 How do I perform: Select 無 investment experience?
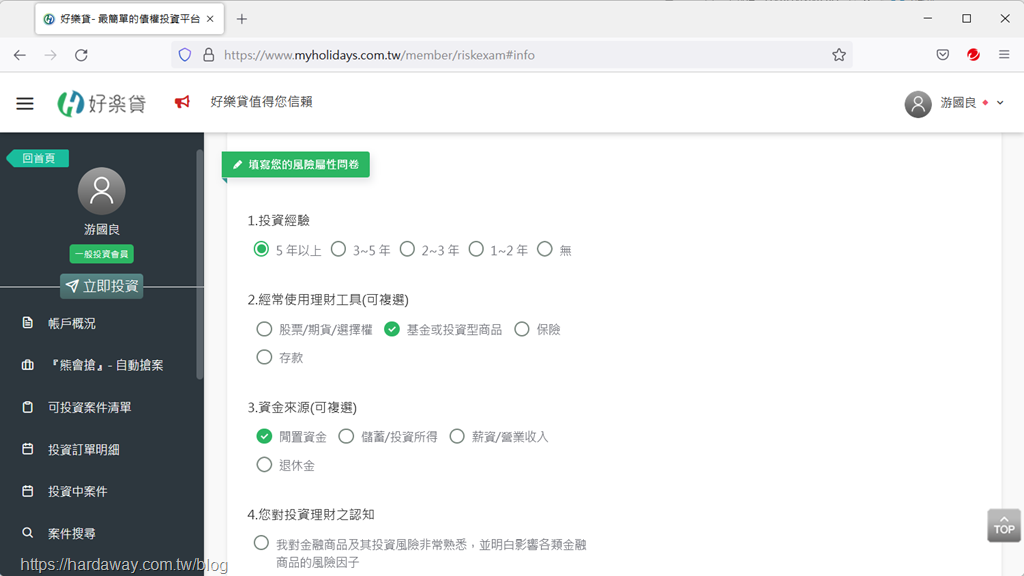pyautogui.click(x=545, y=249)
